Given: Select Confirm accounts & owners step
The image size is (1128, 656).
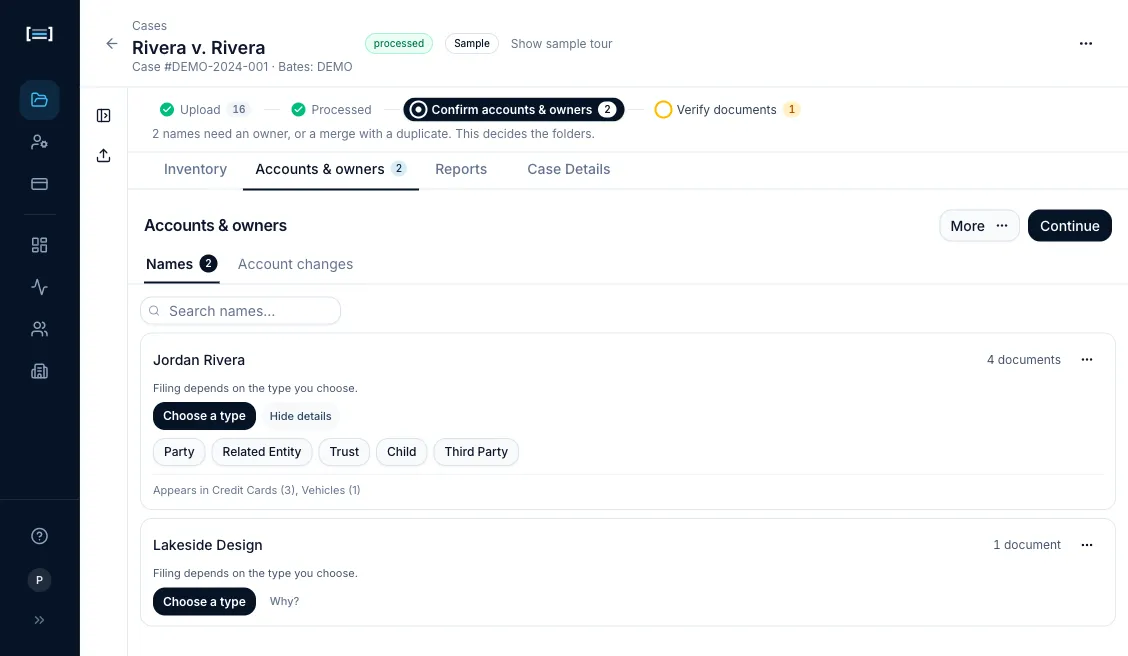Looking at the screenshot, I should click(514, 109).
